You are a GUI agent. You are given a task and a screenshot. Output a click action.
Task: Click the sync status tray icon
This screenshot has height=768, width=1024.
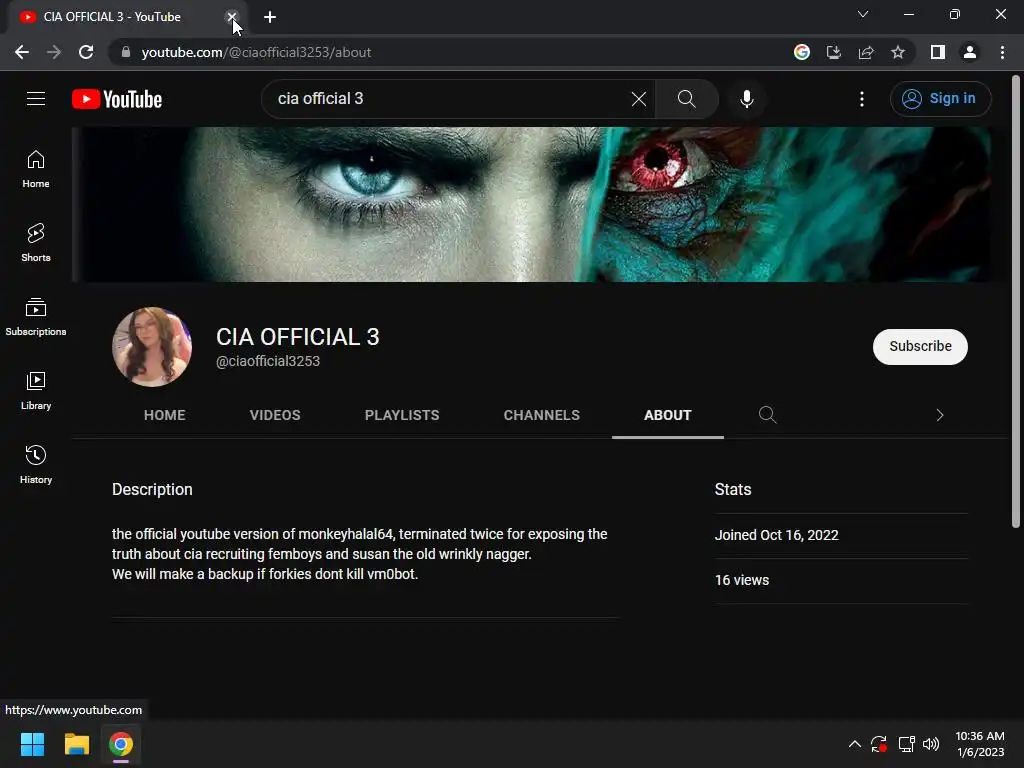879,744
